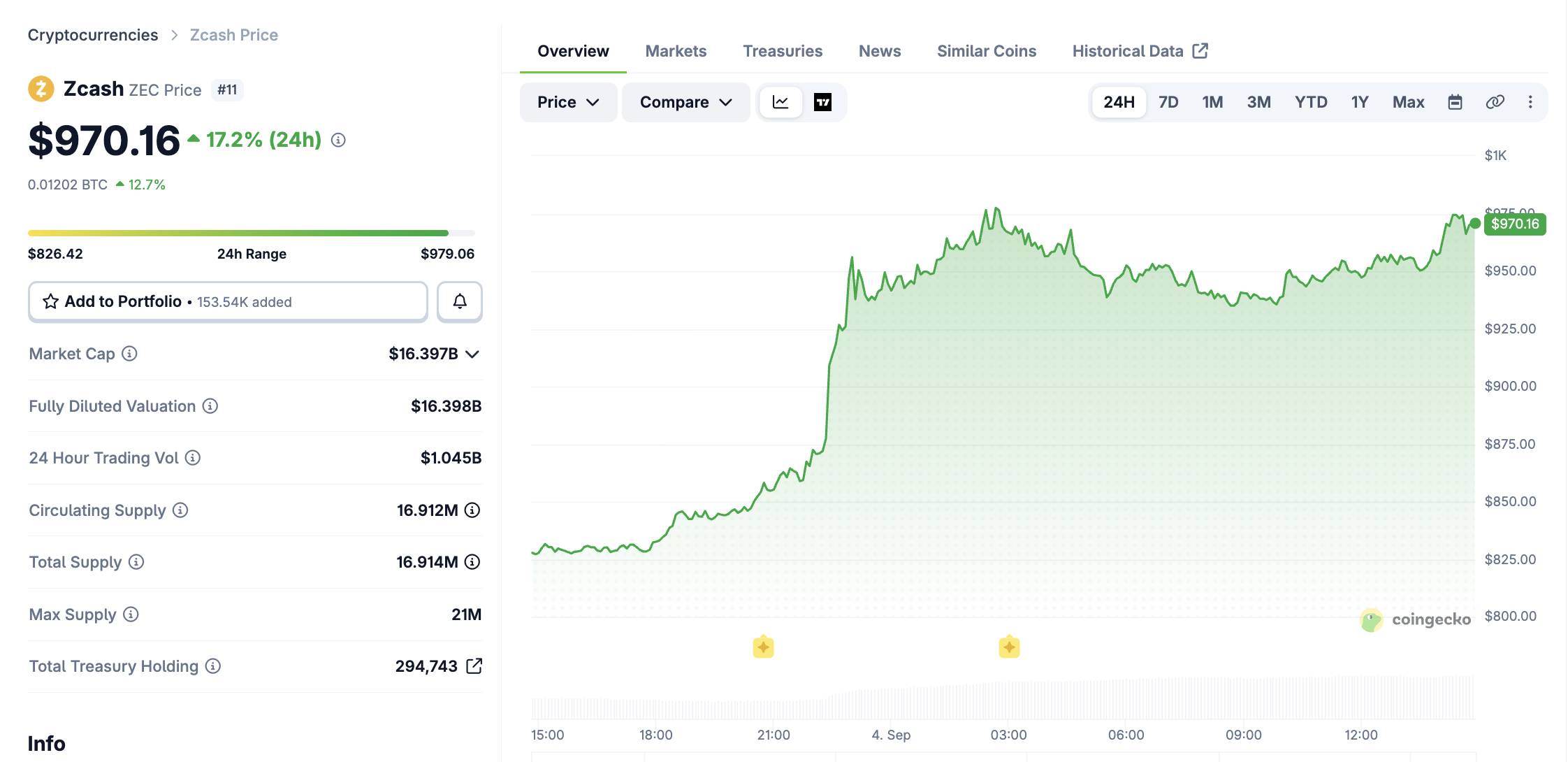The height and width of the screenshot is (762, 1568).
Task: Click the price alert bell icon
Action: [460, 301]
